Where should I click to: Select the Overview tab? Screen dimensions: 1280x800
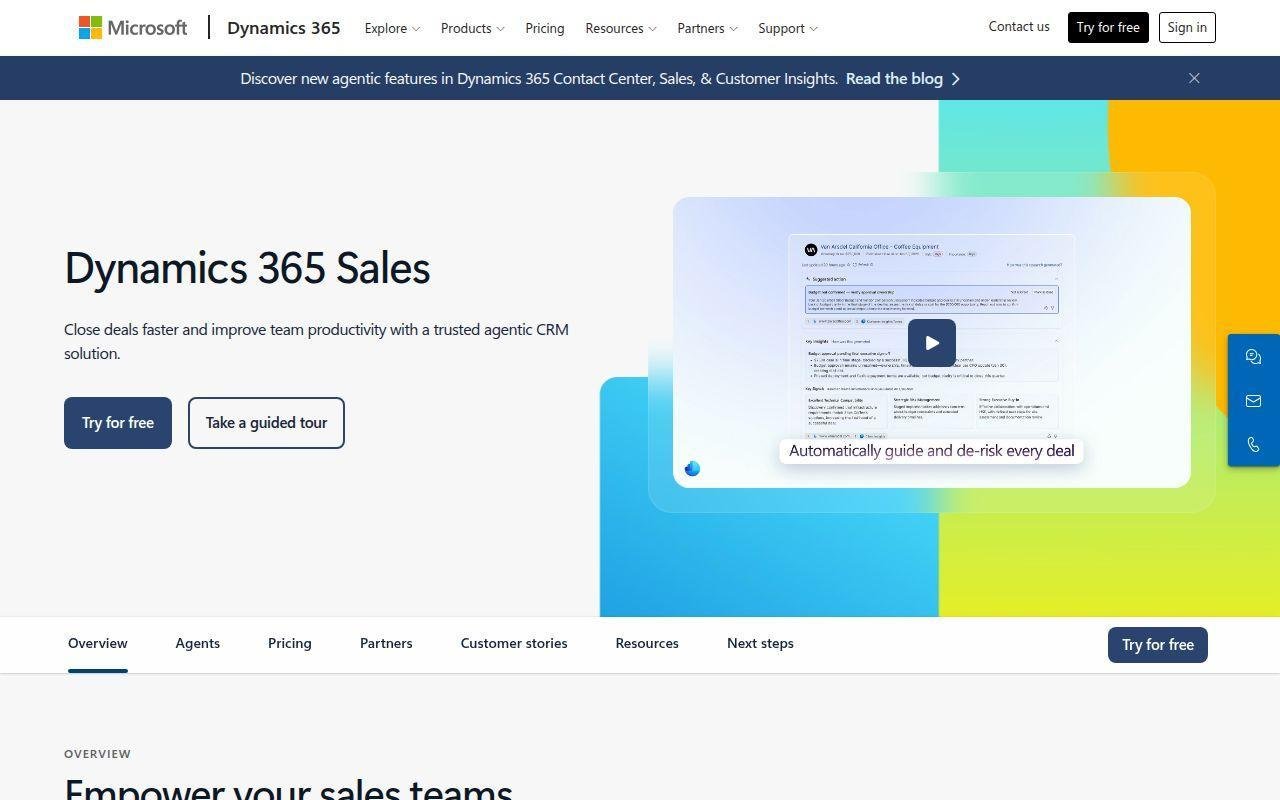click(x=98, y=643)
